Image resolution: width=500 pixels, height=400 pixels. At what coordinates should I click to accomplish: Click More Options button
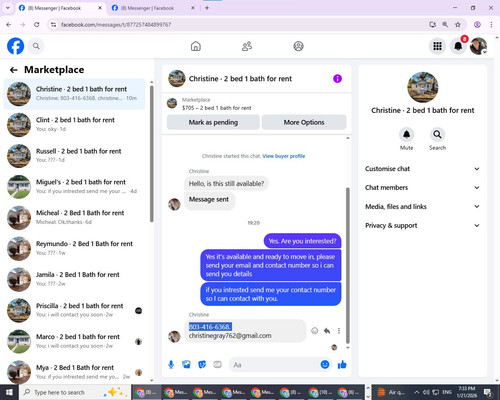[x=304, y=122]
